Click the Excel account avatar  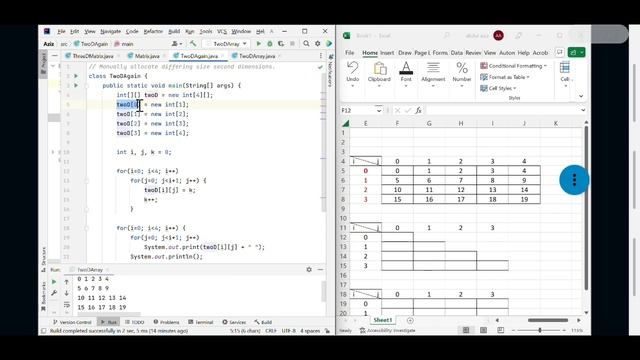[x=498, y=36]
